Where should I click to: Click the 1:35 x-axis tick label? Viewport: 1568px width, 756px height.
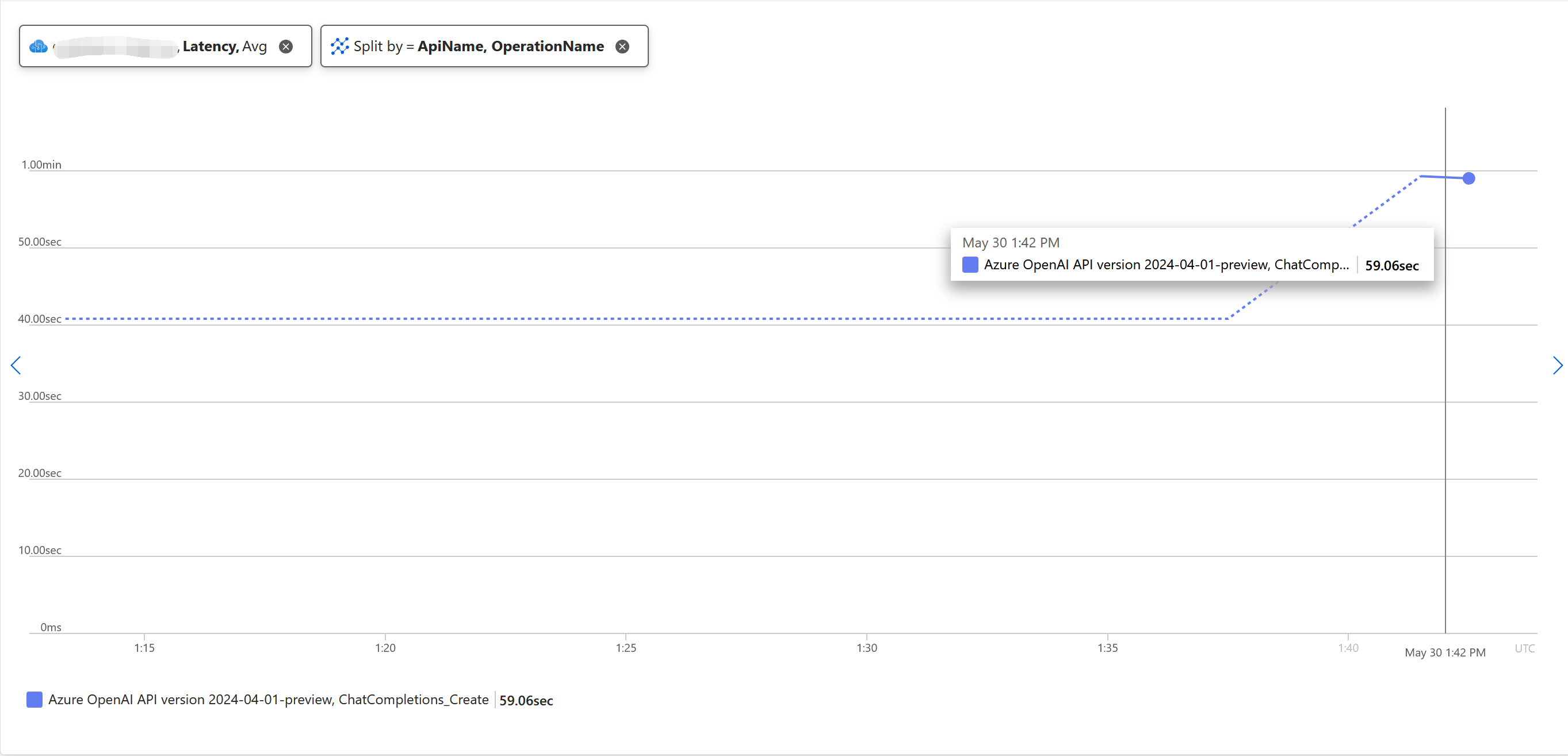tap(1107, 648)
